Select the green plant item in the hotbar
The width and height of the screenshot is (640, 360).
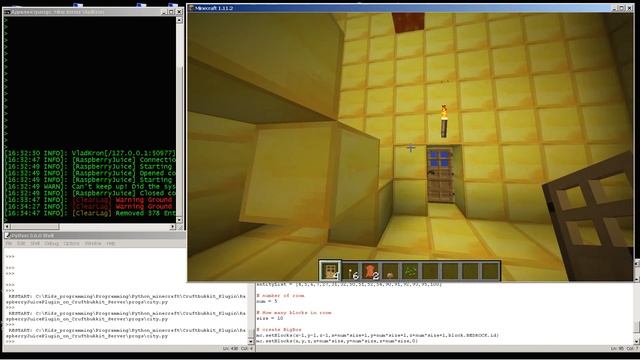pos(410,271)
